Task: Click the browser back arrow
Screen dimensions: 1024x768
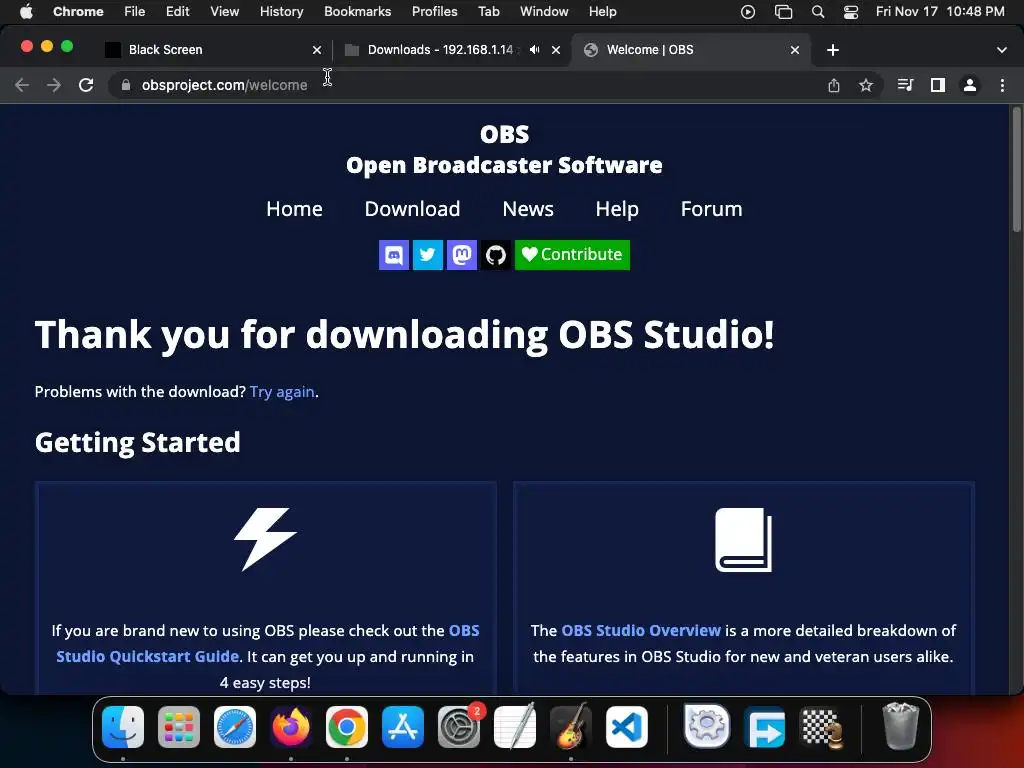Action: (22, 86)
